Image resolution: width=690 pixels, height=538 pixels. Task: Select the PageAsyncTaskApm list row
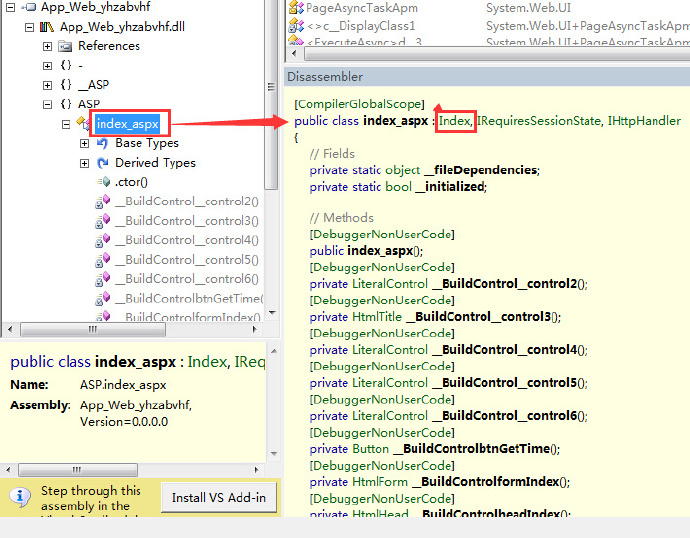click(x=488, y=7)
